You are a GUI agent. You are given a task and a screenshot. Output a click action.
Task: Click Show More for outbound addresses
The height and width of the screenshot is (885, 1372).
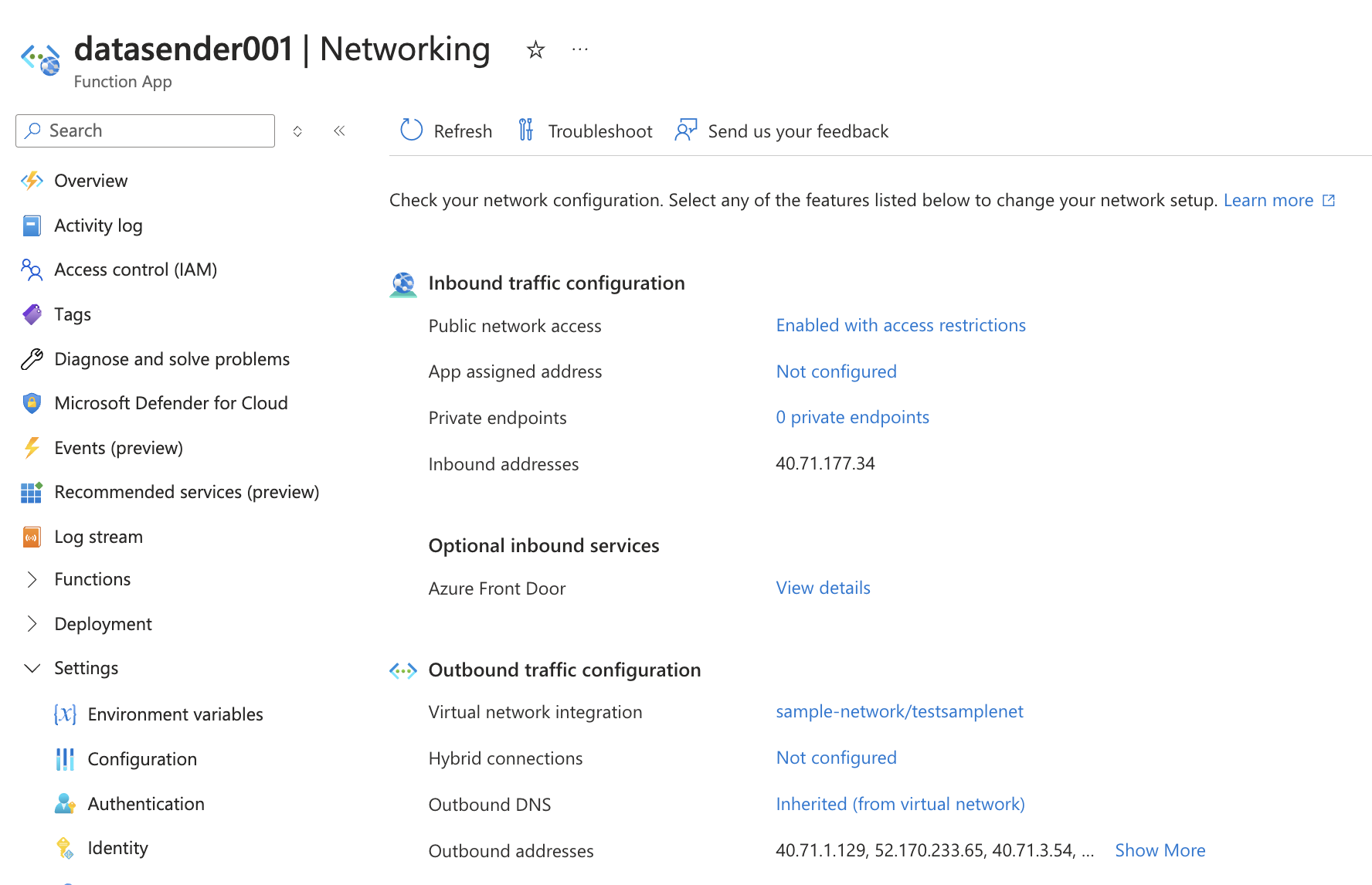coord(1160,850)
